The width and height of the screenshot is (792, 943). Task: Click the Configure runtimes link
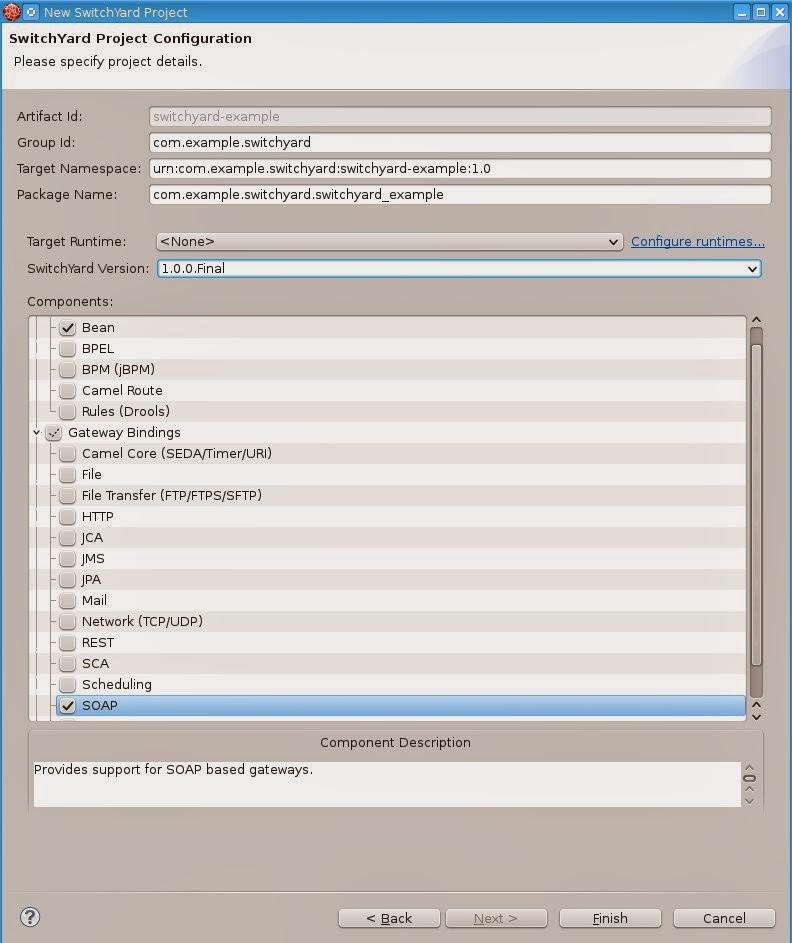tap(698, 241)
